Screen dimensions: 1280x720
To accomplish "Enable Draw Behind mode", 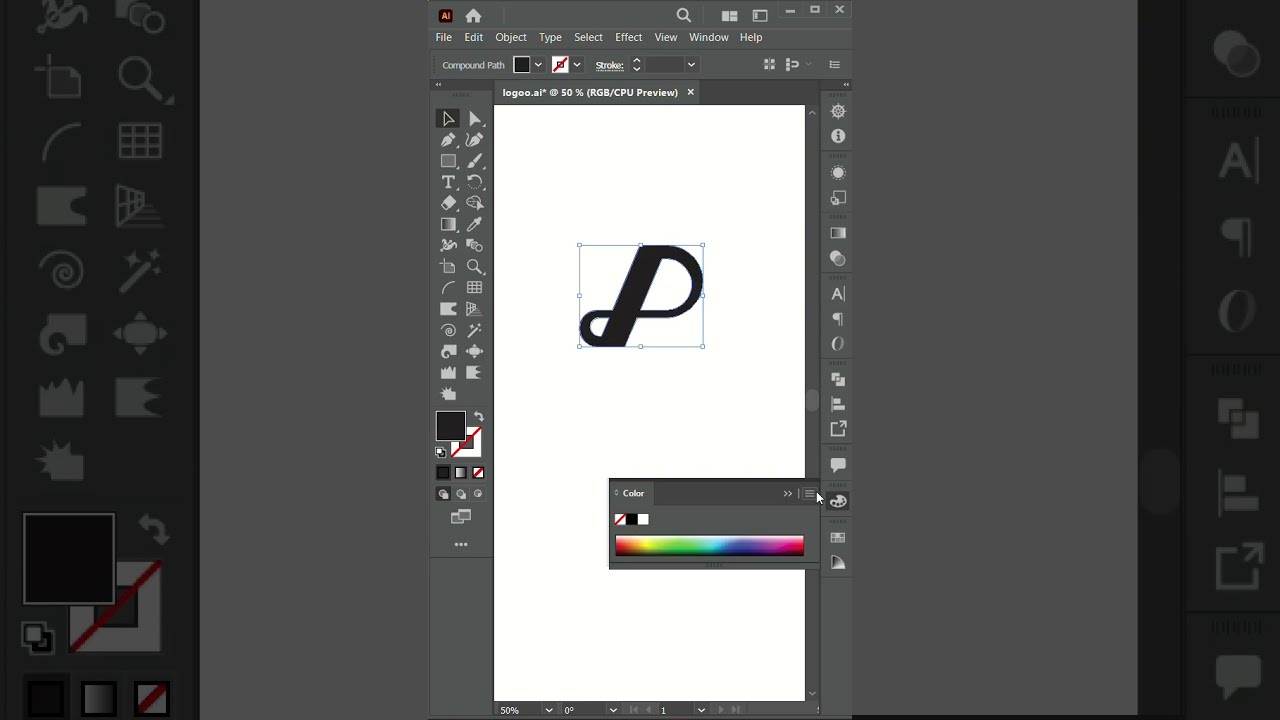I will coord(461,494).
